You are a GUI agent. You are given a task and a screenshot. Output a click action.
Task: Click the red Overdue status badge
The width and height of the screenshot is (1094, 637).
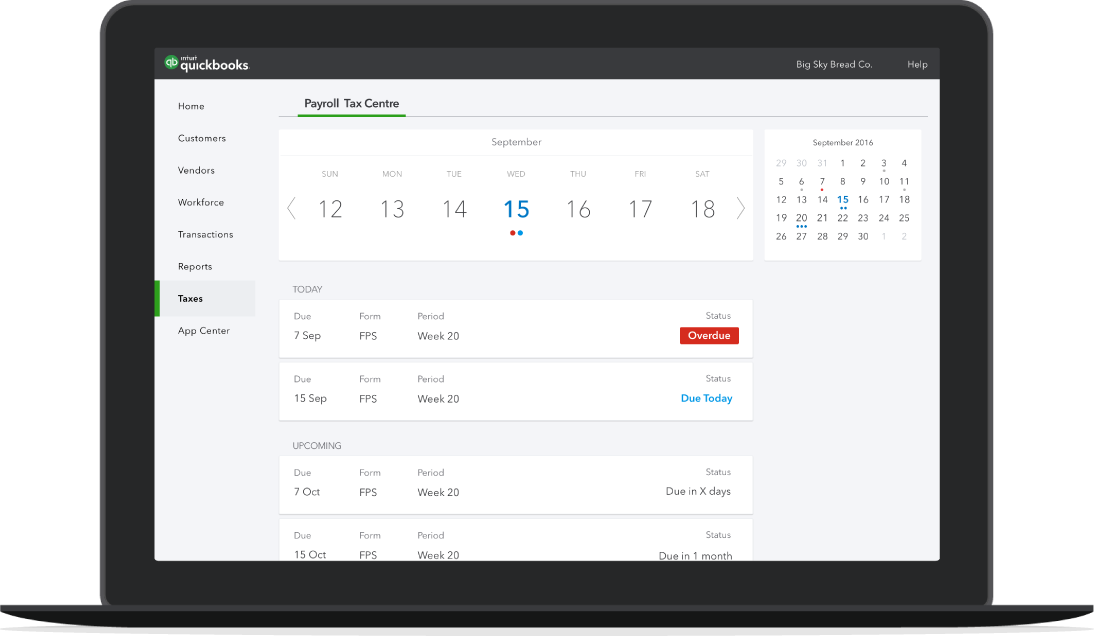tap(709, 336)
